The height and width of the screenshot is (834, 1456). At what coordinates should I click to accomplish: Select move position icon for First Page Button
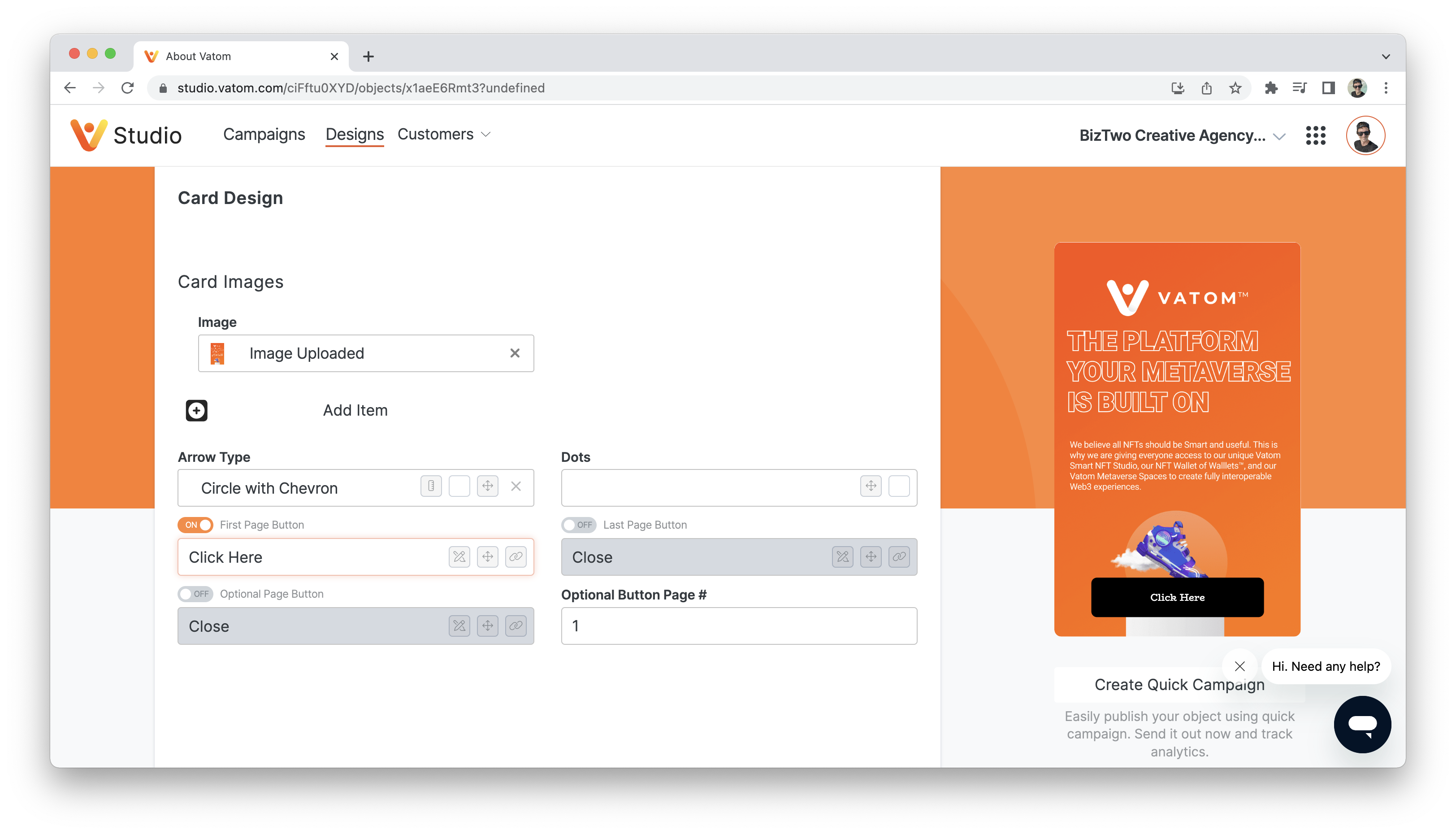coord(487,557)
